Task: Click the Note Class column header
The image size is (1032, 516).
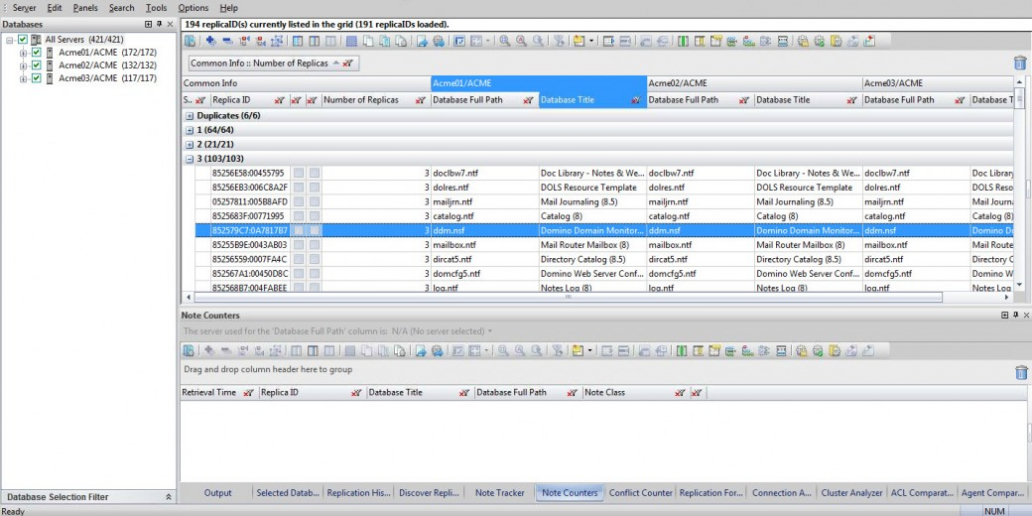Action: 636,392
